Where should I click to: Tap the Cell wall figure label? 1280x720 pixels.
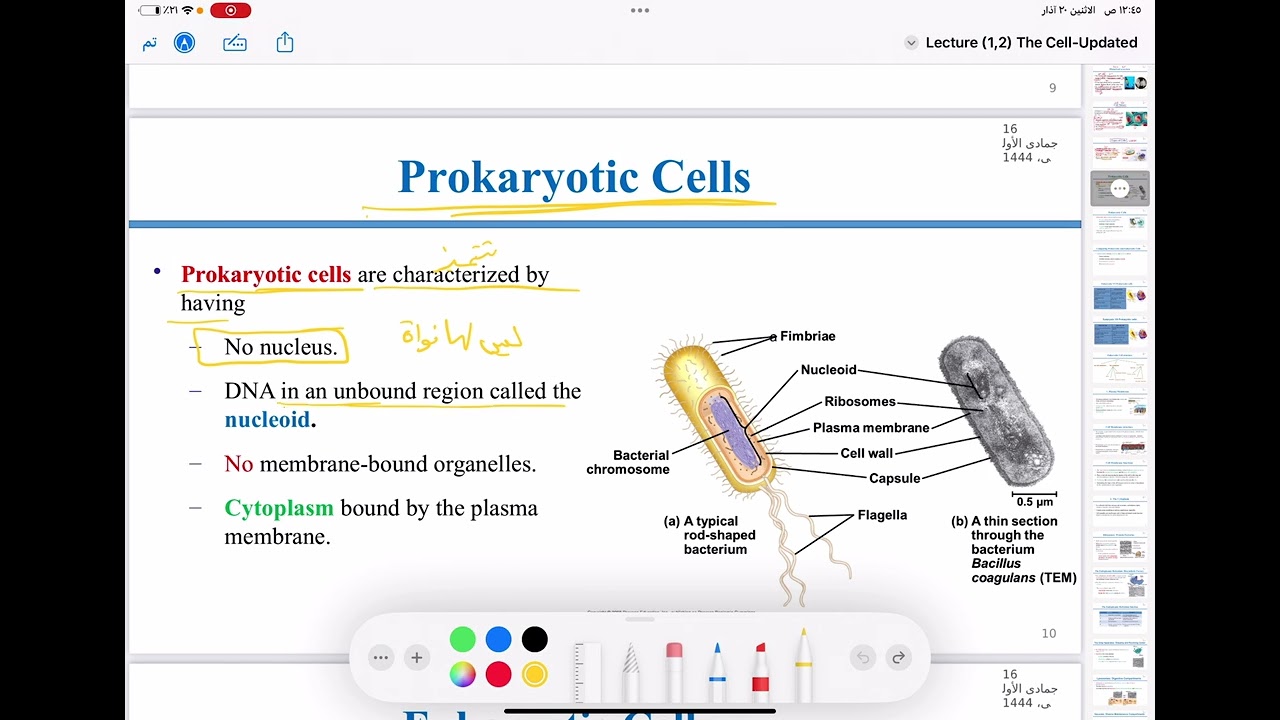(x=867, y=453)
